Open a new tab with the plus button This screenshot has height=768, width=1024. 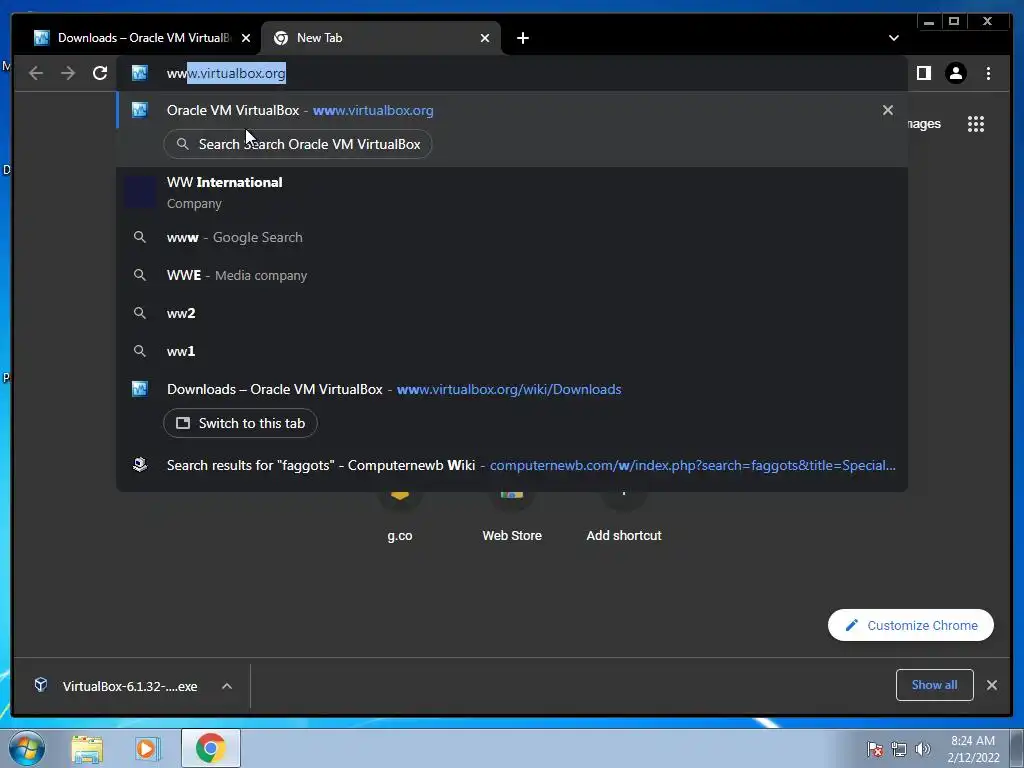[522, 38]
